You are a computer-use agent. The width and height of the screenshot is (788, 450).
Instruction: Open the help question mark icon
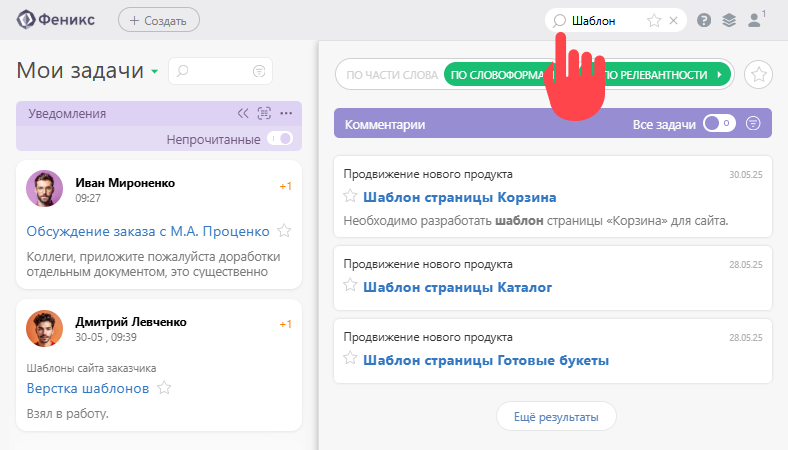704,21
